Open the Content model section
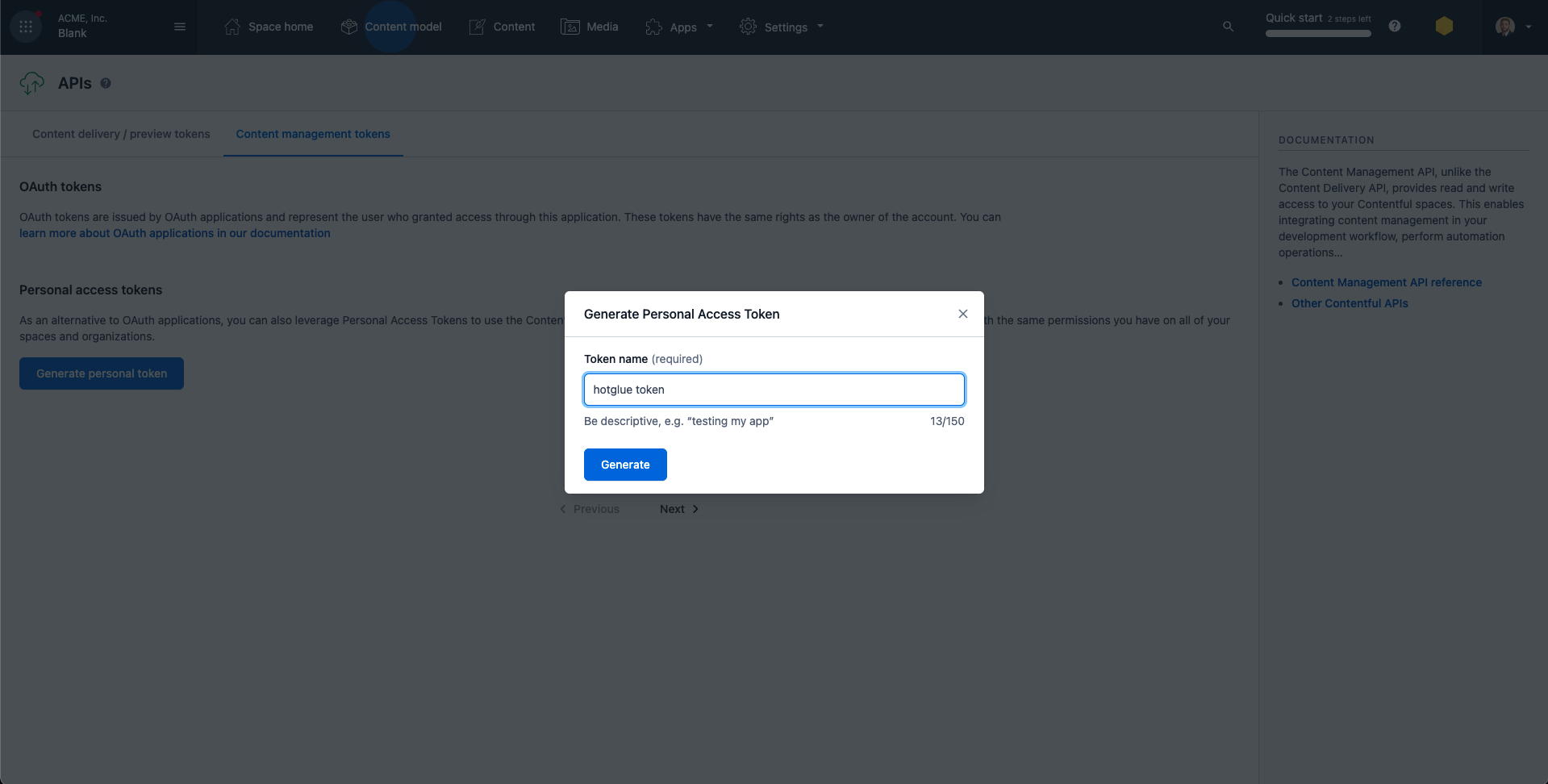 [403, 27]
